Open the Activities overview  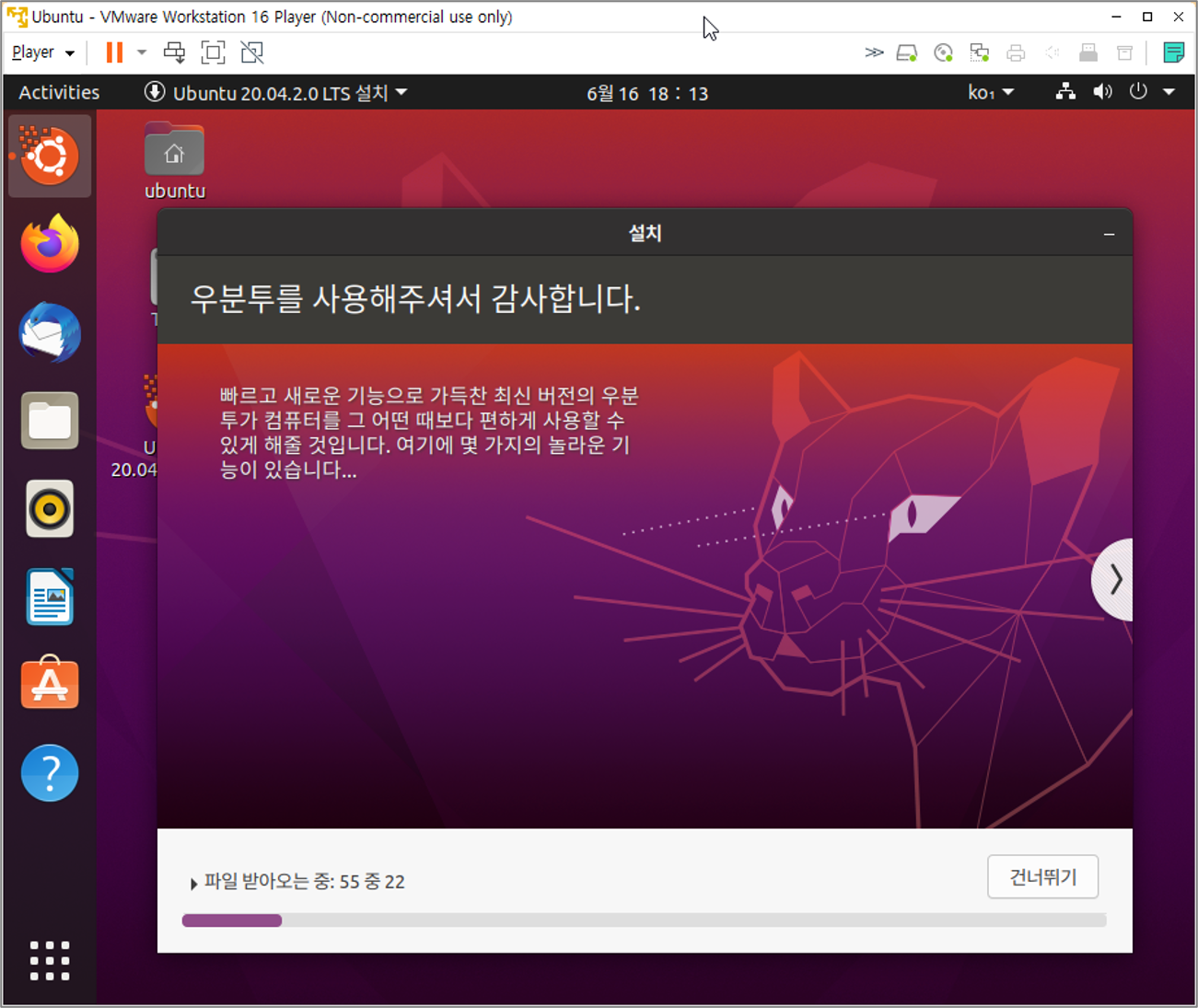pos(59,92)
